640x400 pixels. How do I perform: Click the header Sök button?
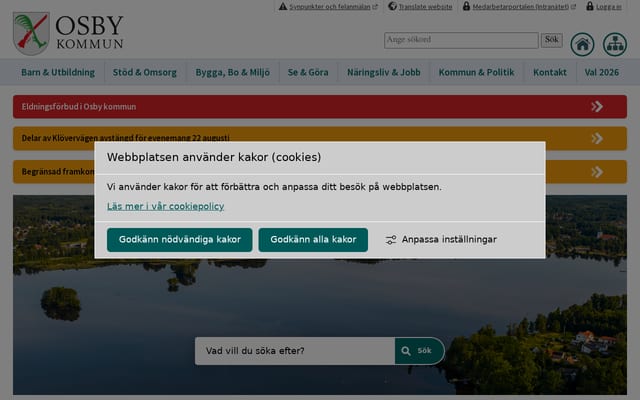point(551,40)
